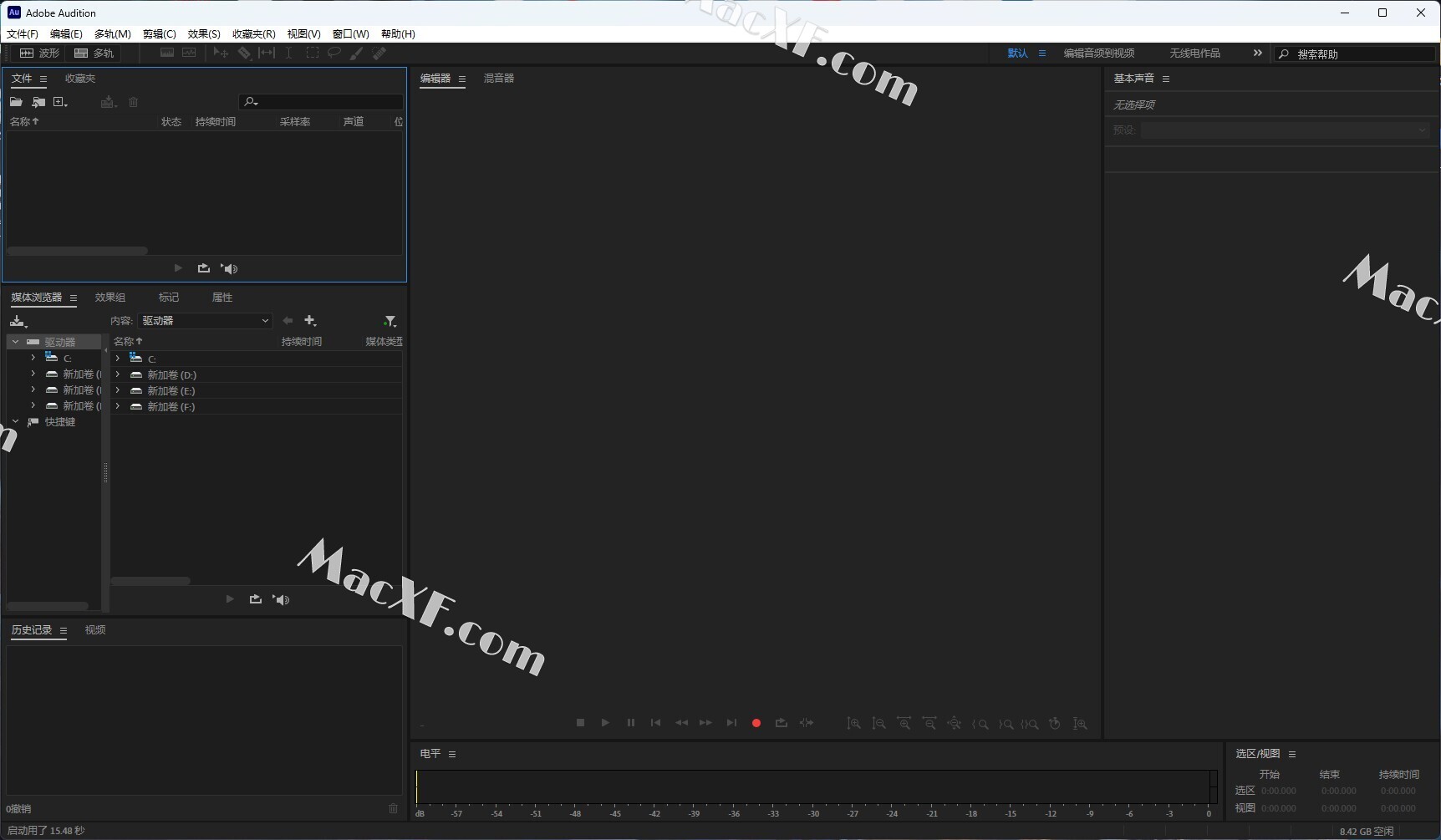
Task: Click the Stop button in transport
Action: click(x=580, y=723)
